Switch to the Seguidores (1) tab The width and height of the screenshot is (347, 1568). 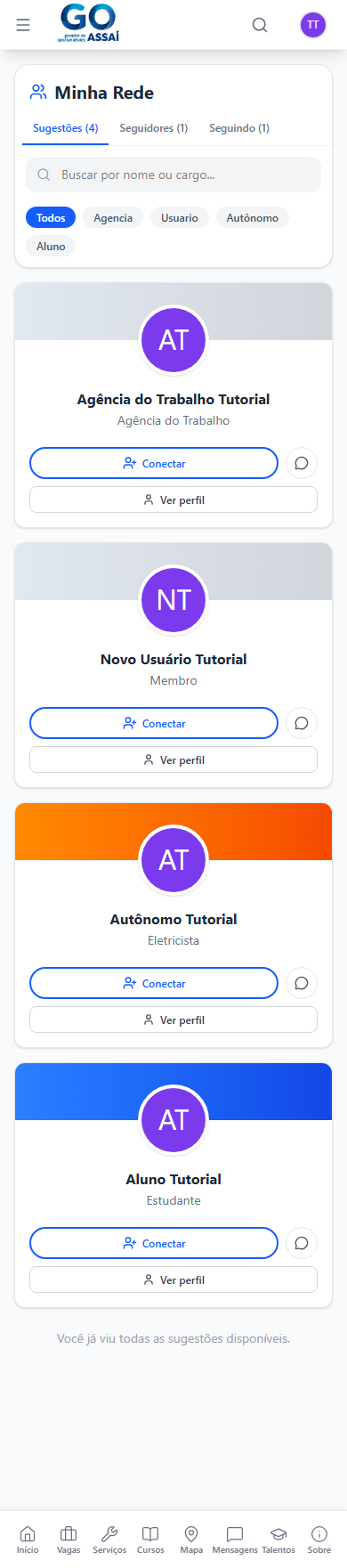(x=154, y=128)
